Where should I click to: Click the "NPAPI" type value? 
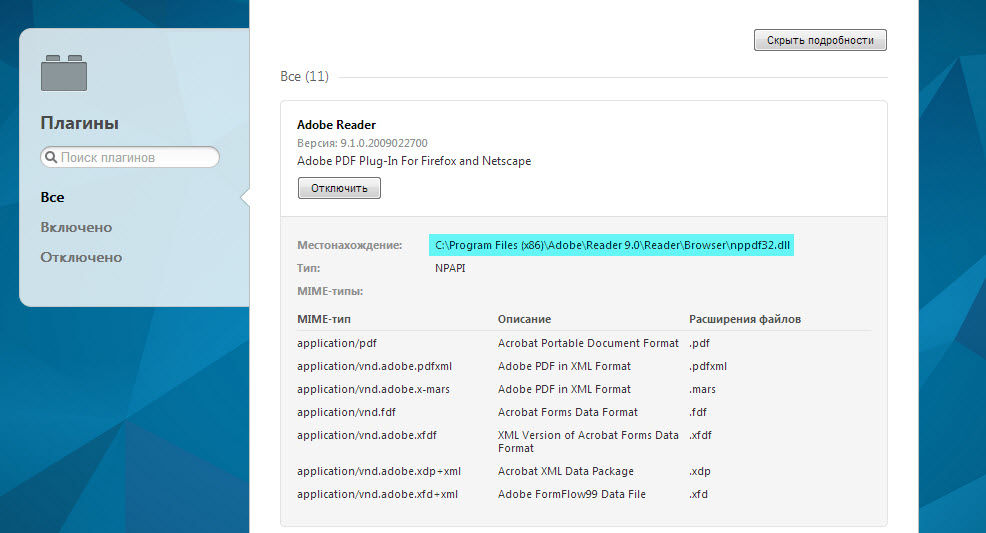tap(450, 268)
